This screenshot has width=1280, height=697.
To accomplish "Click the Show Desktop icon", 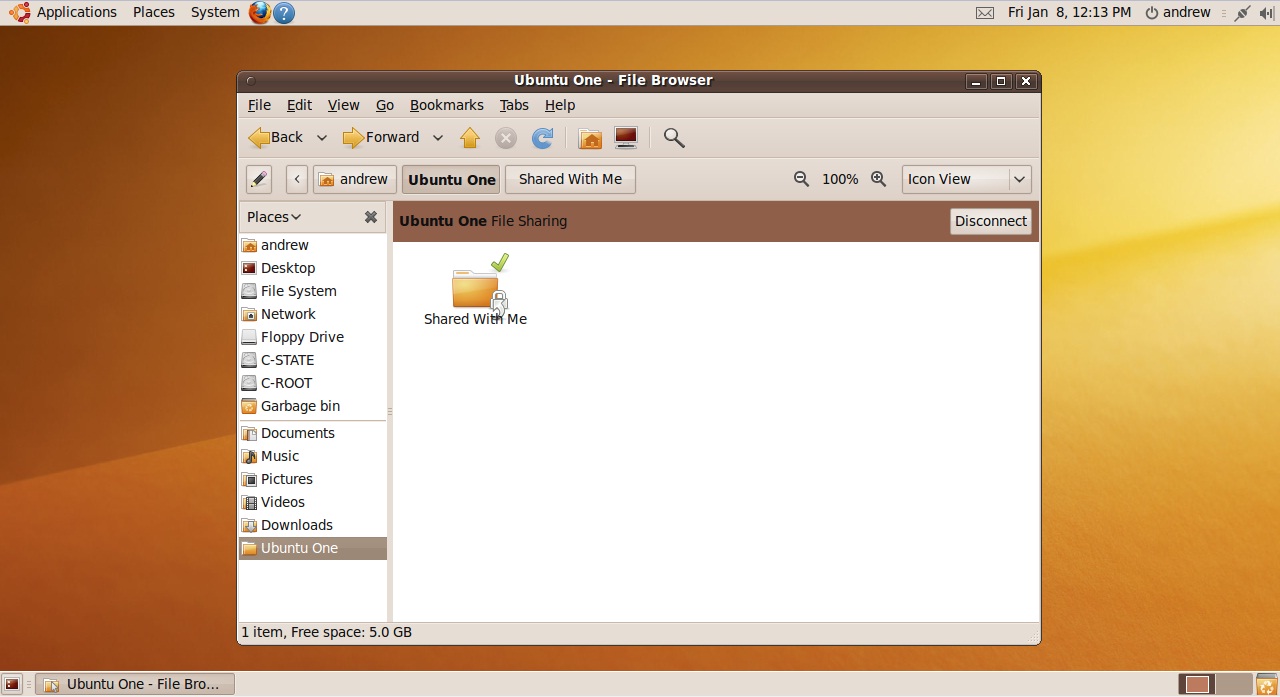I will click(12, 684).
